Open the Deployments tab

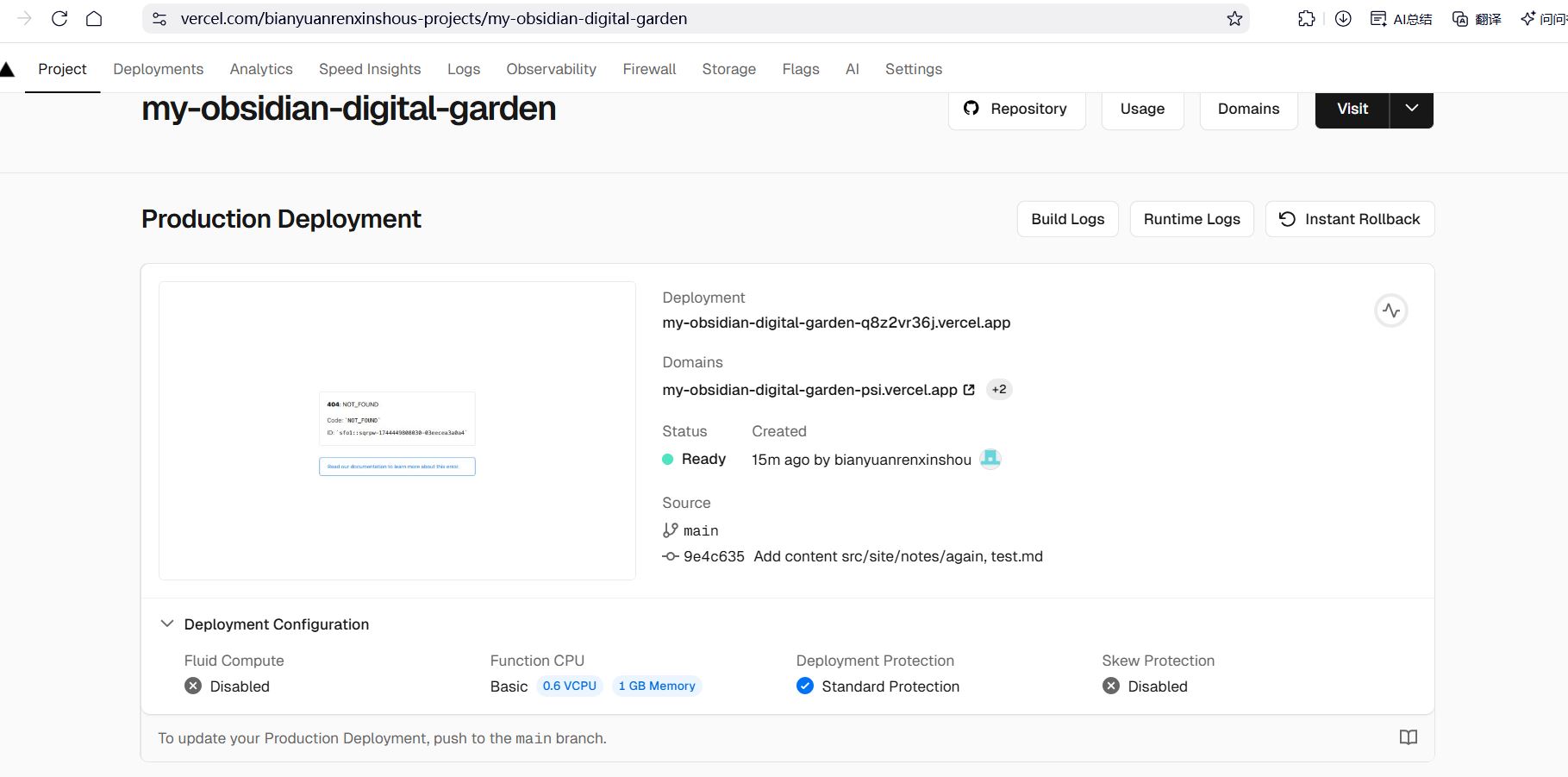coord(158,69)
